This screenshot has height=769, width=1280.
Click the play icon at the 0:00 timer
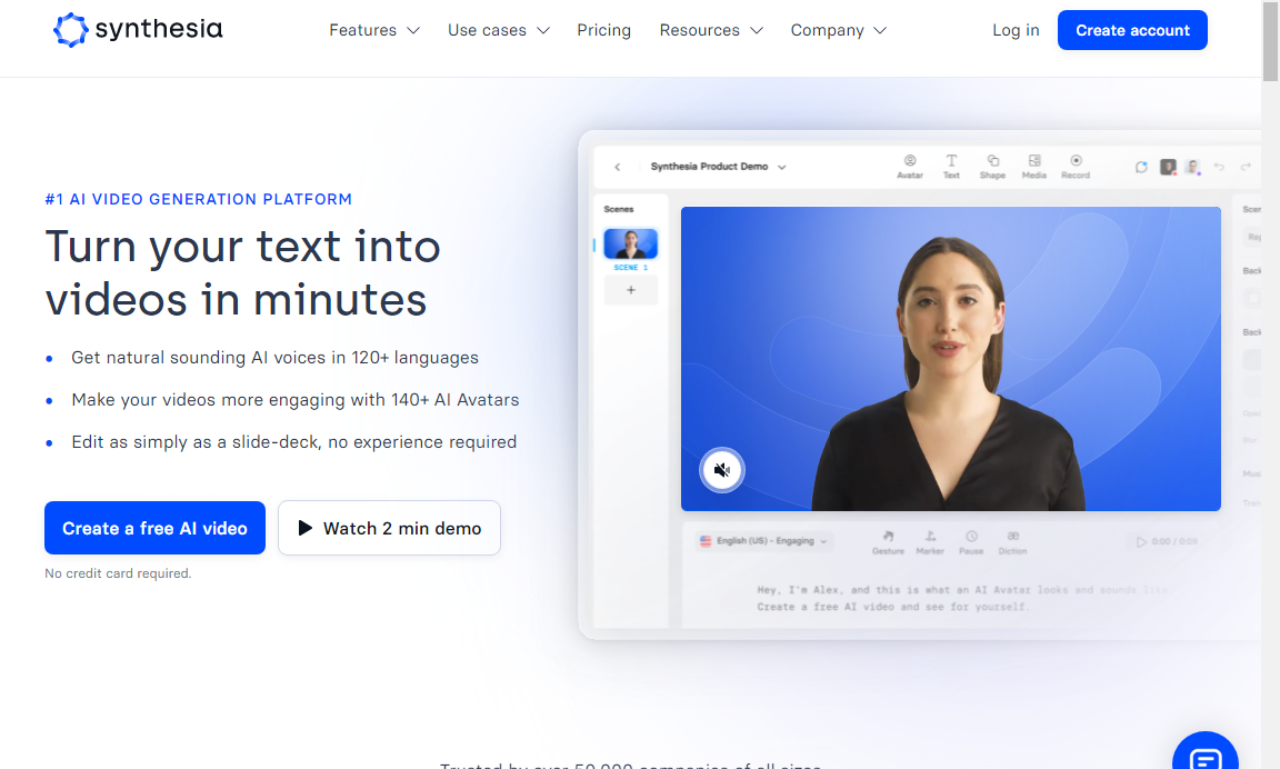[x=1141, y=542]
